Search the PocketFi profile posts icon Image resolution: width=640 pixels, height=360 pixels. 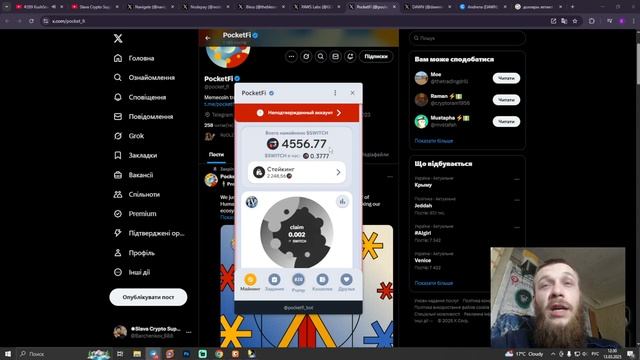321,57
